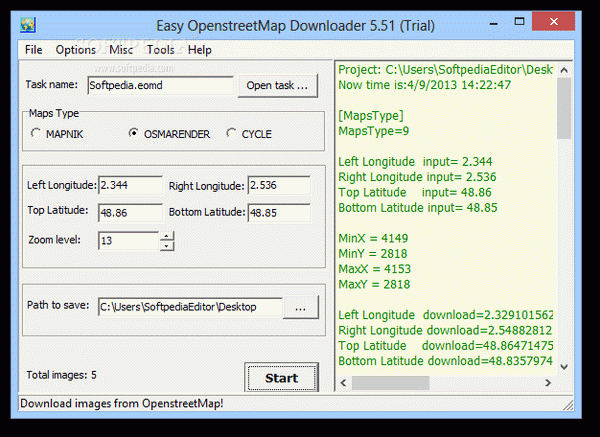
Task: Browse for save path with ellipsis button
Action: point(301,307)
